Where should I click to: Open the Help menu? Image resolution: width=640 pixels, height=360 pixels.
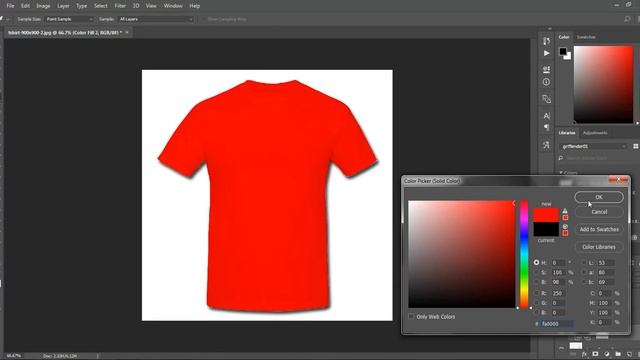coord(195,6)
